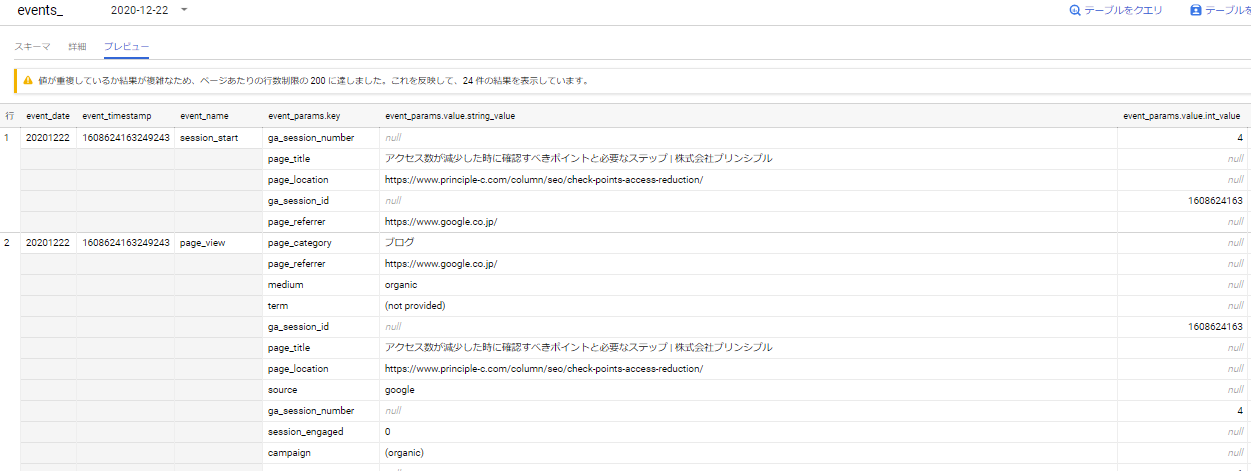This screenshot has width=1251, height=471.
Task: Click the events_ table title
Action: pyautogui.click(x=39, y=10)
